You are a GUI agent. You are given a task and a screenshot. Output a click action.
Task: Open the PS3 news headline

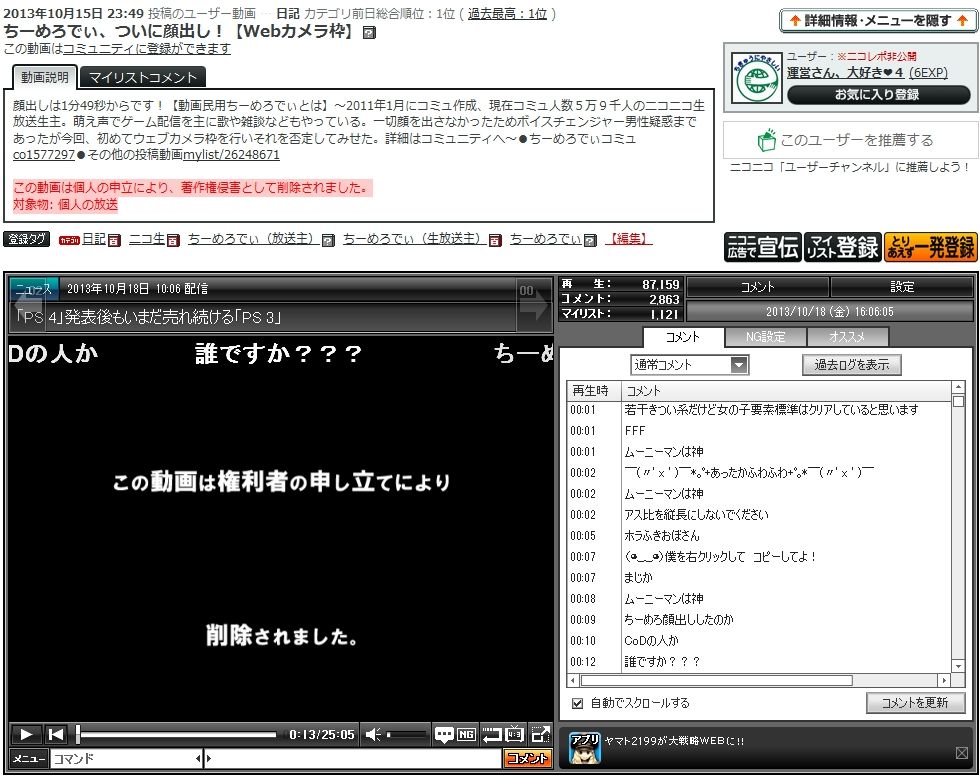tap(149, 317)
